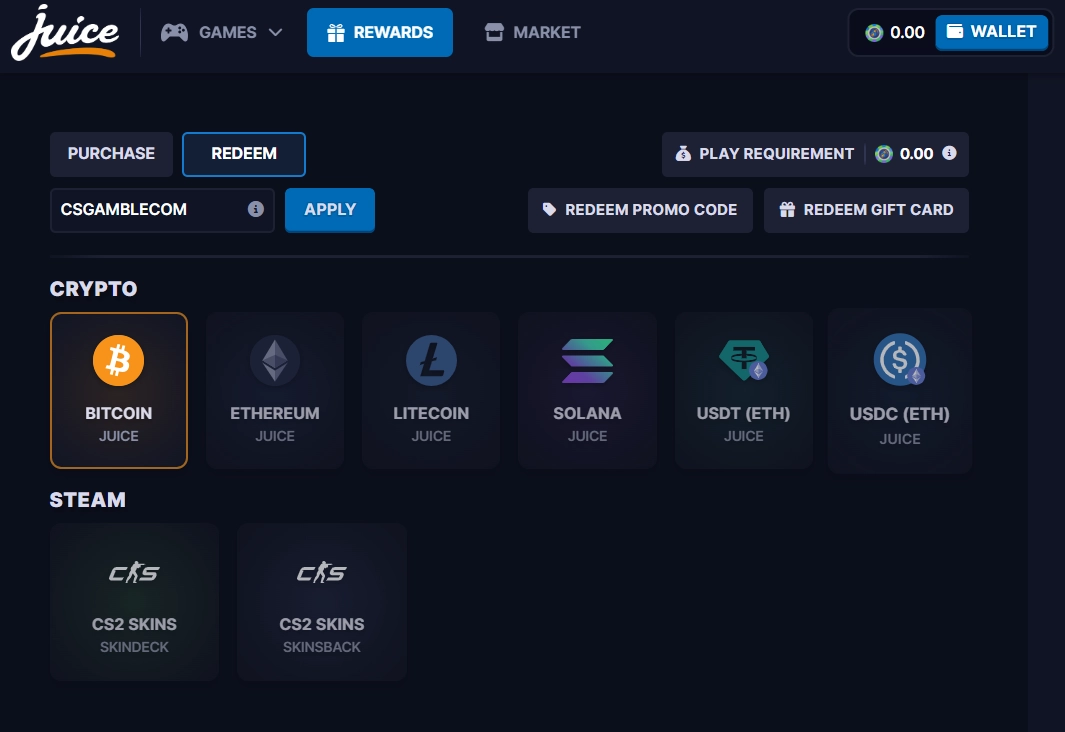Choose USDT (ETH) as the crypto

(743, 390)
